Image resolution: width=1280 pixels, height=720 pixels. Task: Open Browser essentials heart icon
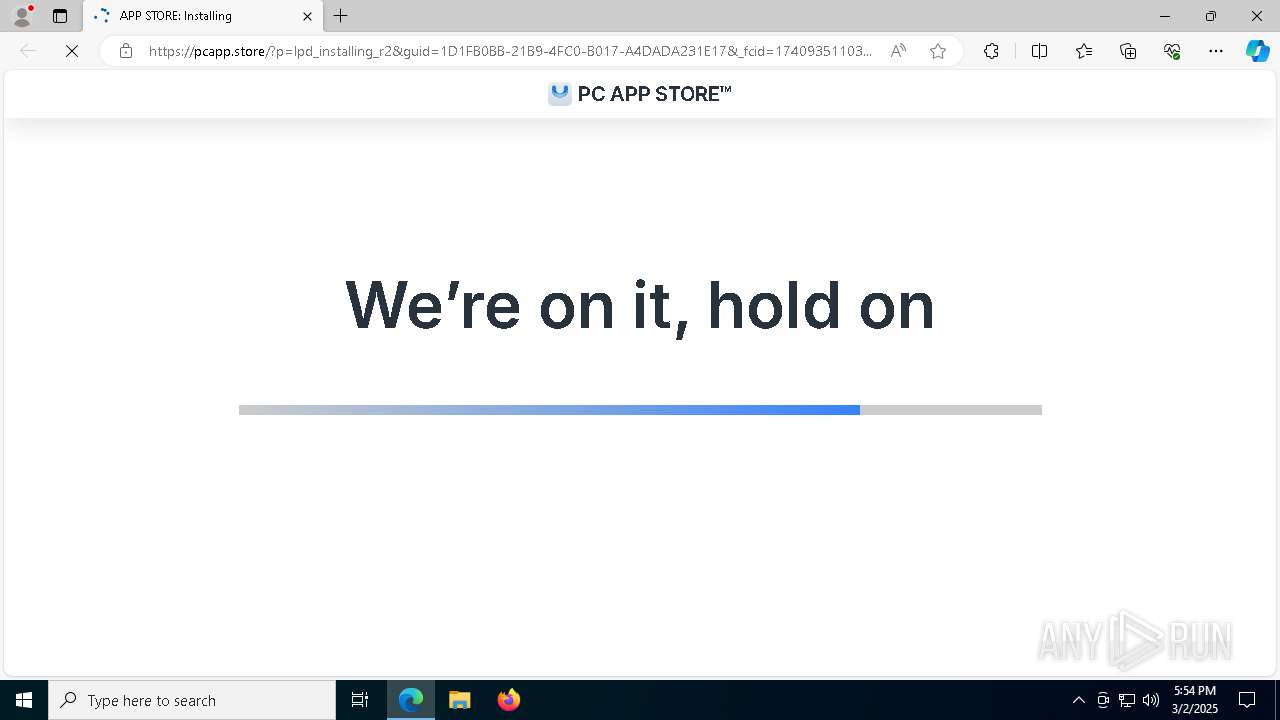point(1172,51)
